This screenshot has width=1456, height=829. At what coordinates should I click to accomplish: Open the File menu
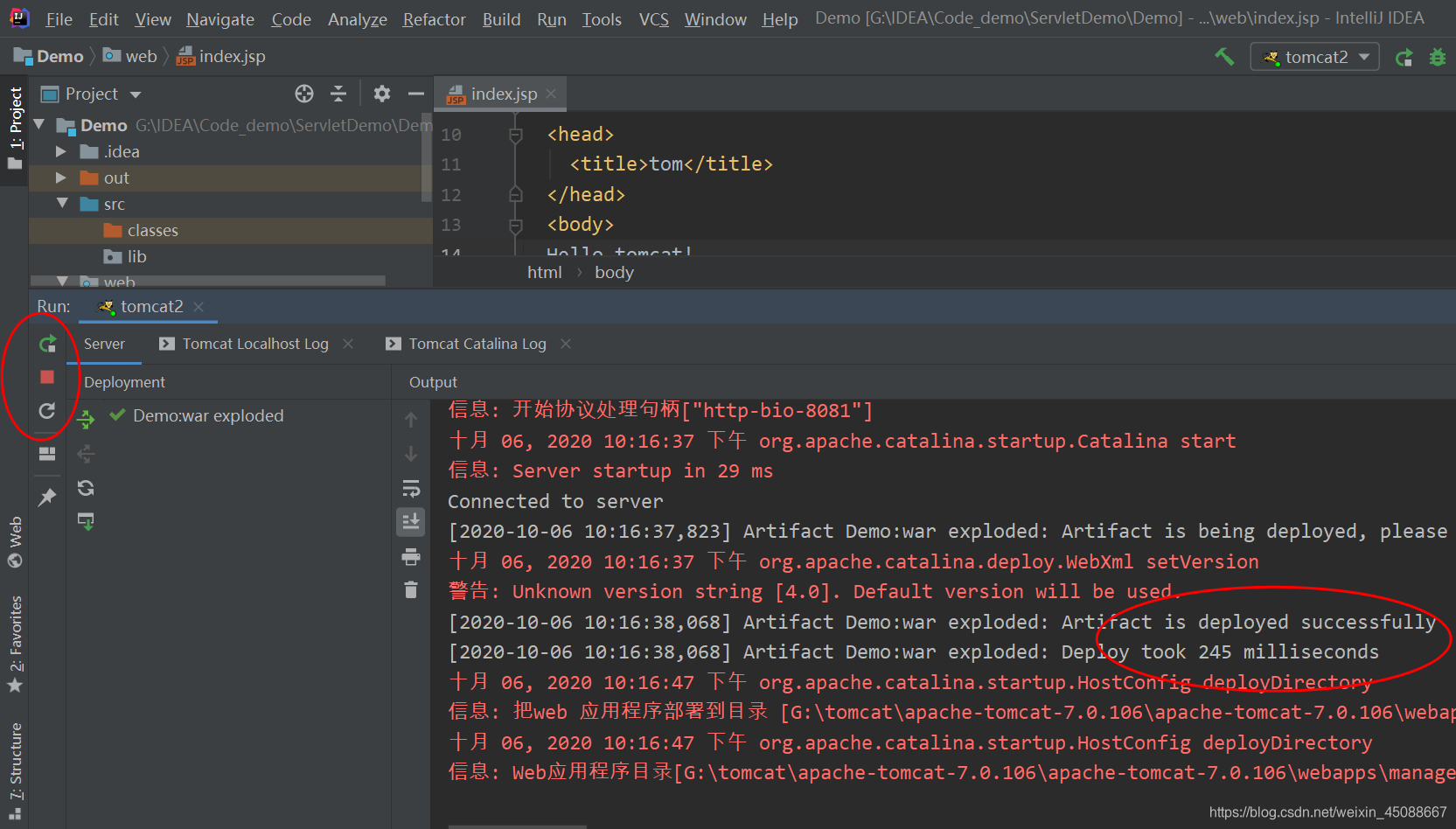[x=59, y=19]
